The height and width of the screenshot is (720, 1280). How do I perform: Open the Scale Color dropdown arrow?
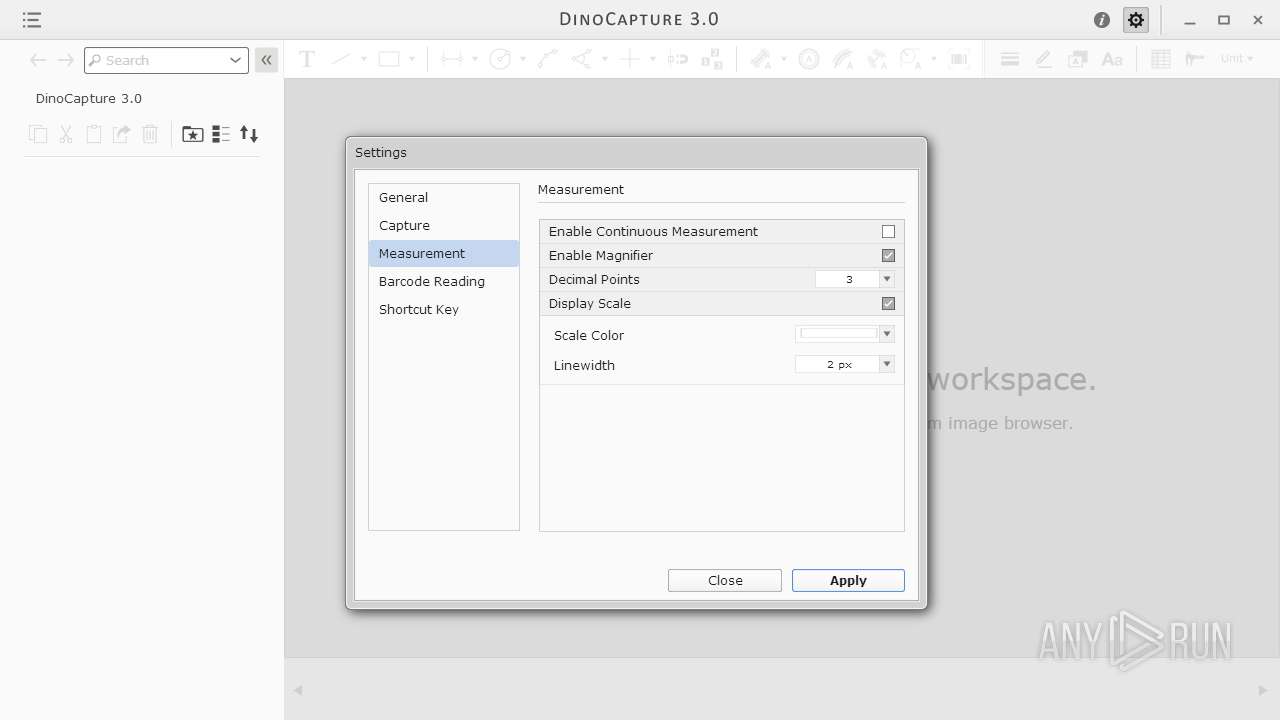(887, 334)
